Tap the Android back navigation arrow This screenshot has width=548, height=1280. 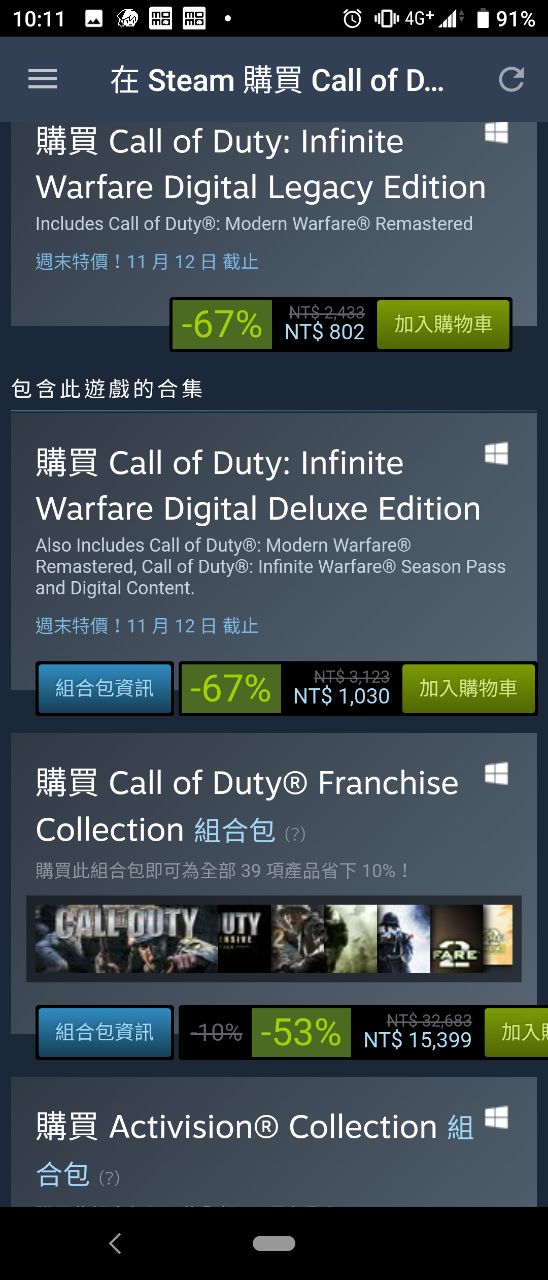point(115,1243)
